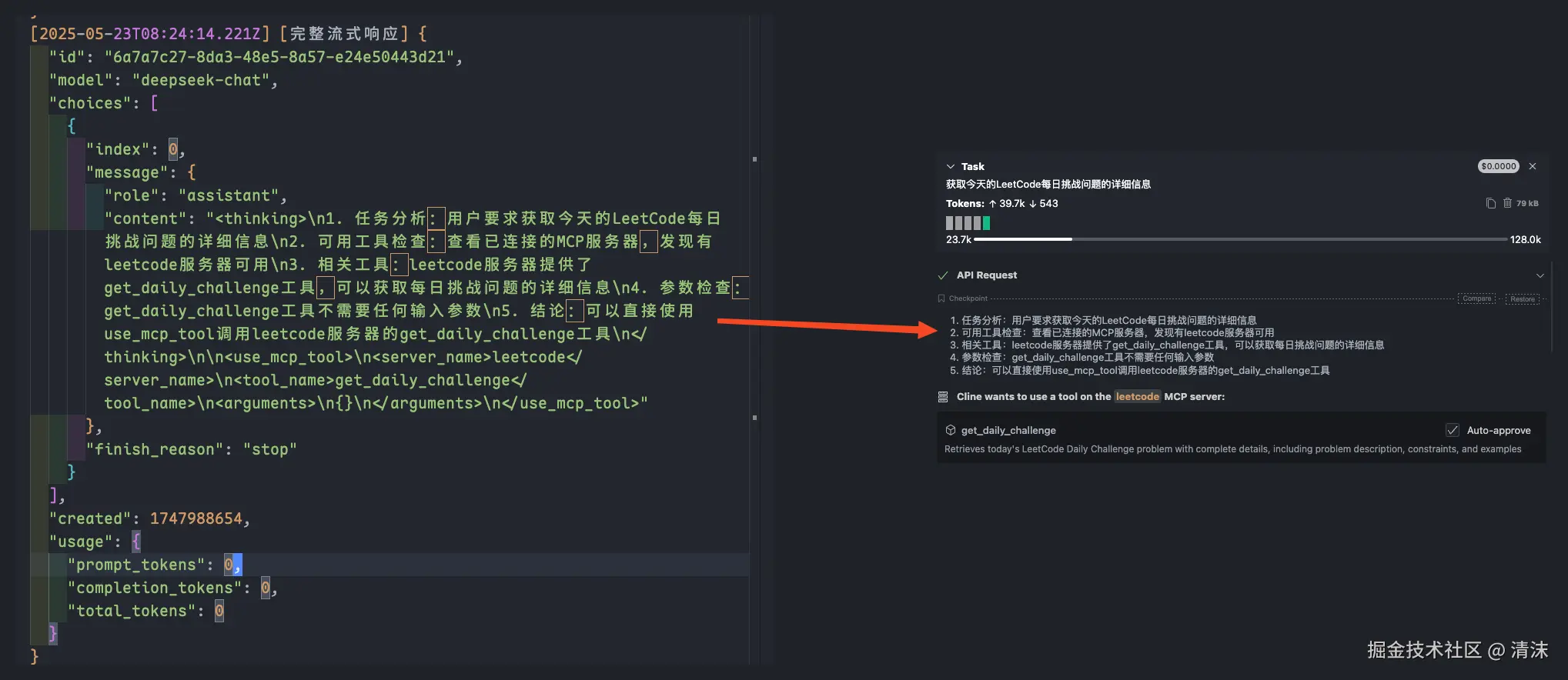This screenshot has width=1568, height=680.
Task: Click the "message": { line
Action: 141,172
